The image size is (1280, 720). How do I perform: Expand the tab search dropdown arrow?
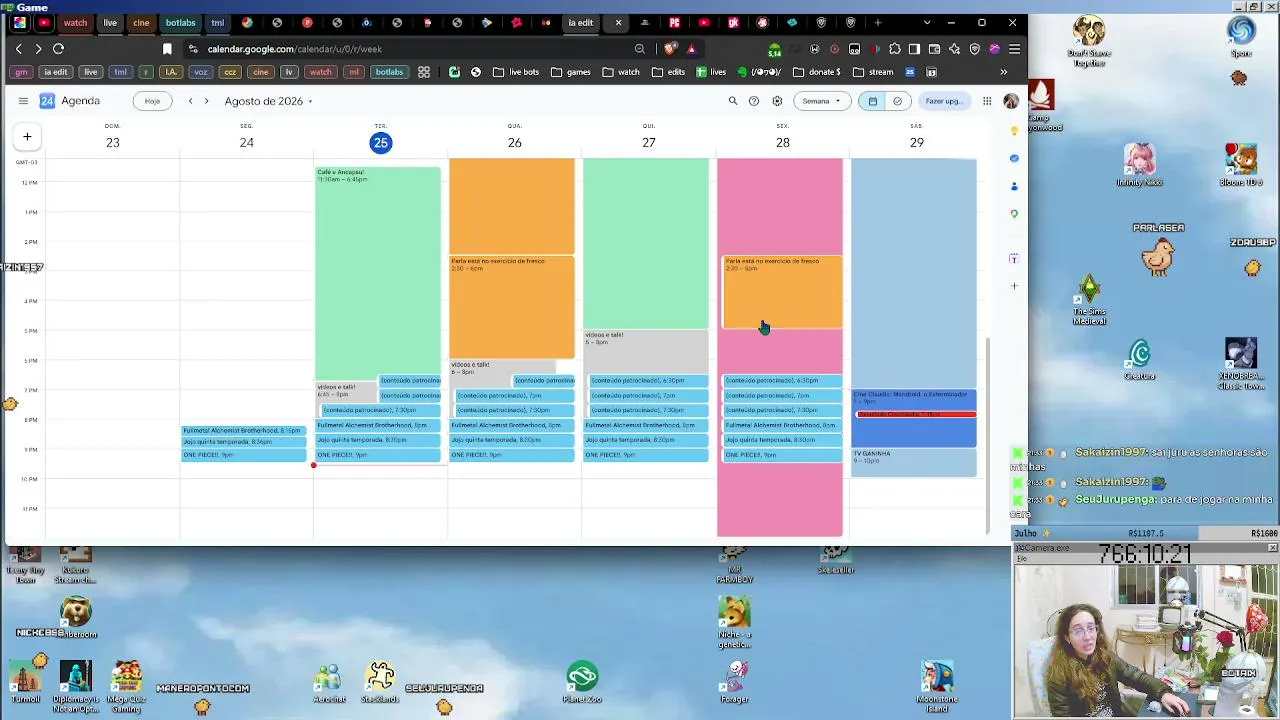[x=926, y=22]
